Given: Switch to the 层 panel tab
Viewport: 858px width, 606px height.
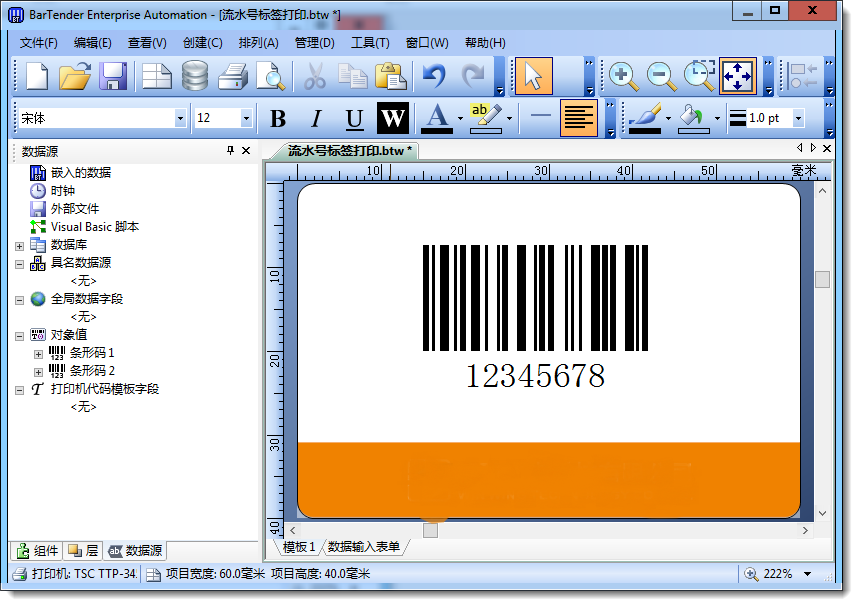Looking at the screenshot, I should pyautogui.click(x=83, y=551).
